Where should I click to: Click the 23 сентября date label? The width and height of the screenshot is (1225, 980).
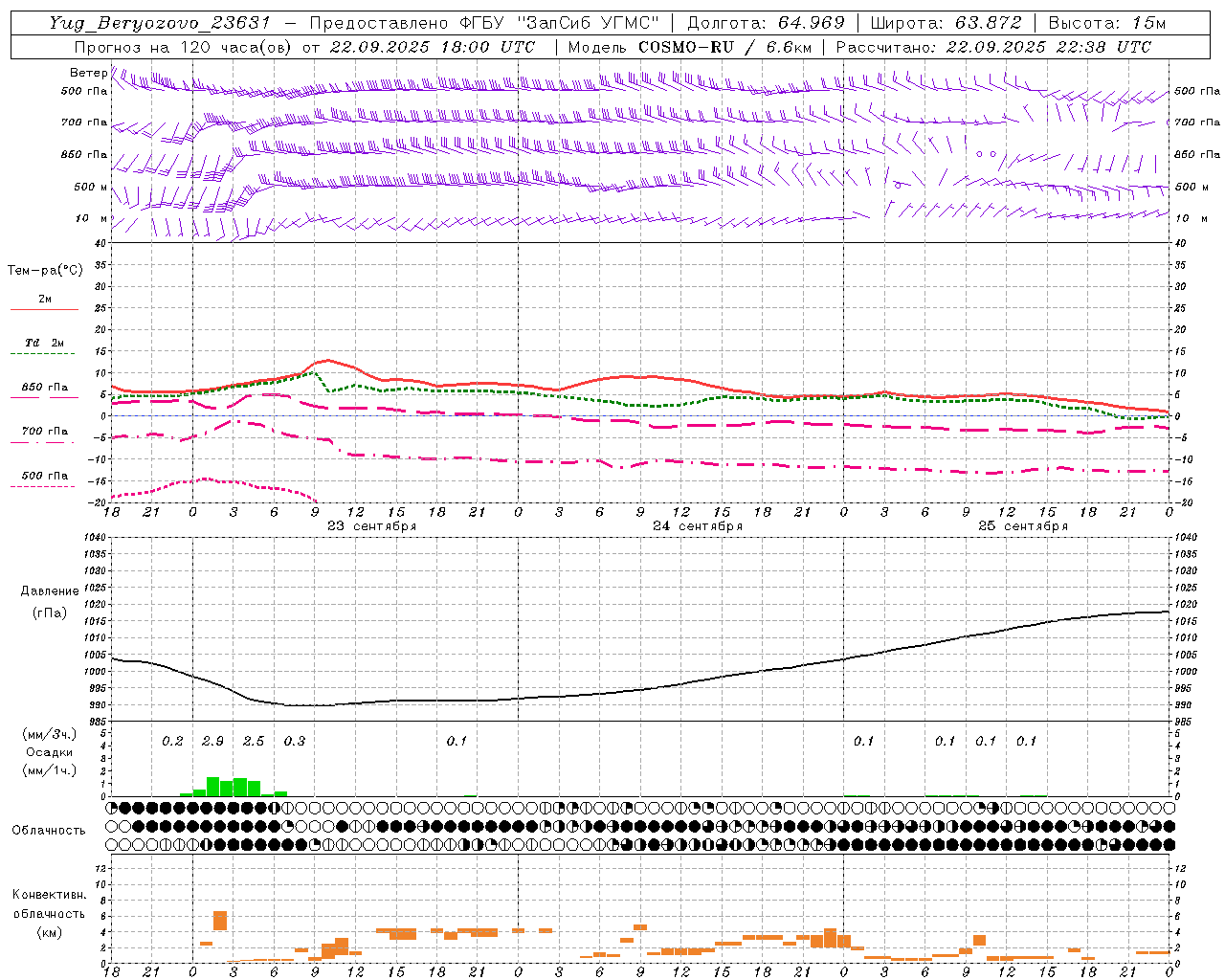[x=372, y=526]
